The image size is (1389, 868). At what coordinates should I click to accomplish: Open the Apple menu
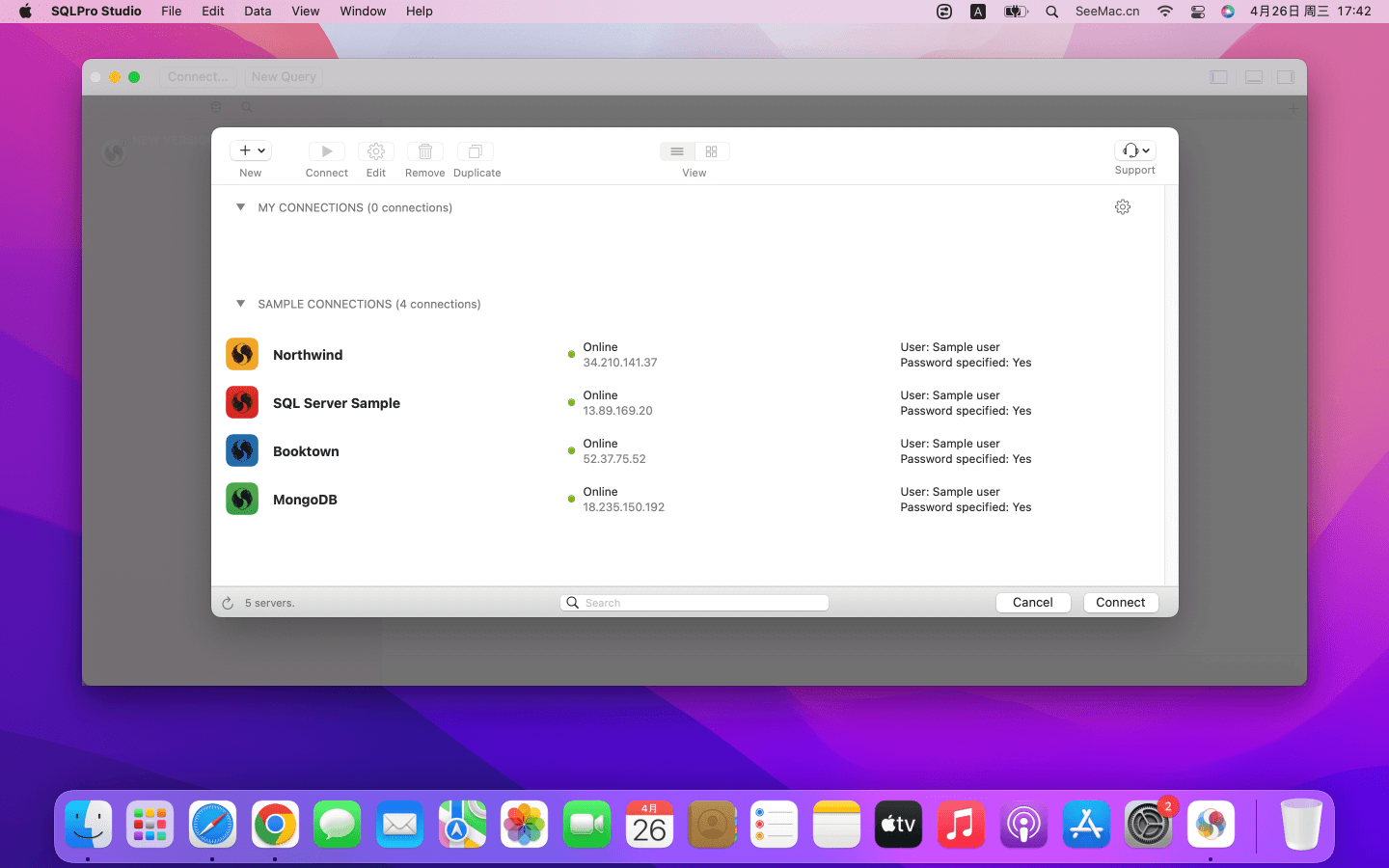click(25, 12)
